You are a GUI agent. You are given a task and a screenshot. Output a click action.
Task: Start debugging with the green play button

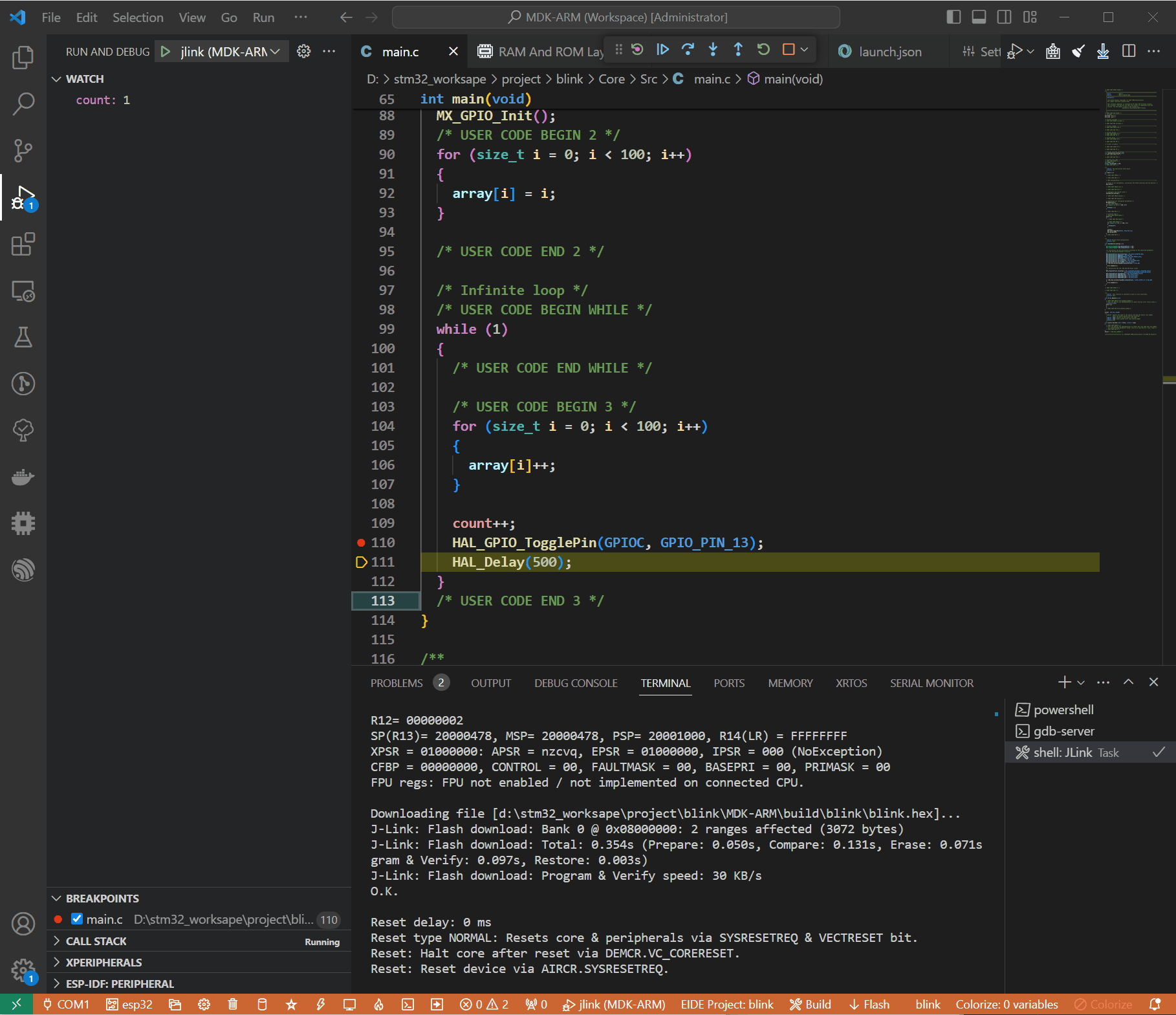[x=166, y=51]
